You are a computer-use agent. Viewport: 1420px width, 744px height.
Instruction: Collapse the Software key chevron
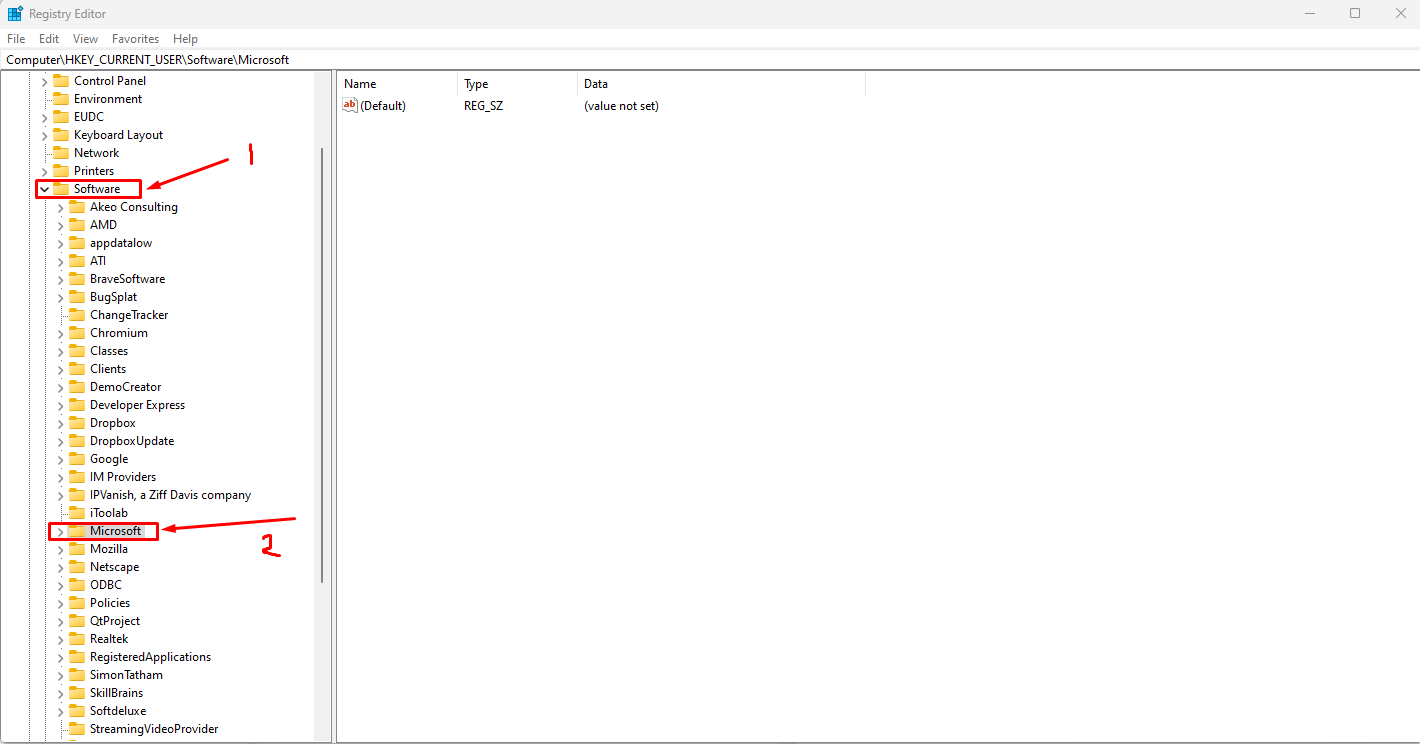tap(44, 189)
